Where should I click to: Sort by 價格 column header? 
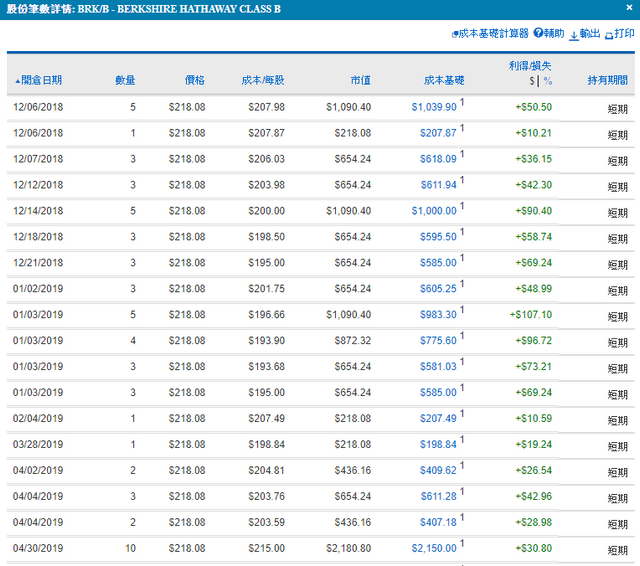click(x=195, y=80)
